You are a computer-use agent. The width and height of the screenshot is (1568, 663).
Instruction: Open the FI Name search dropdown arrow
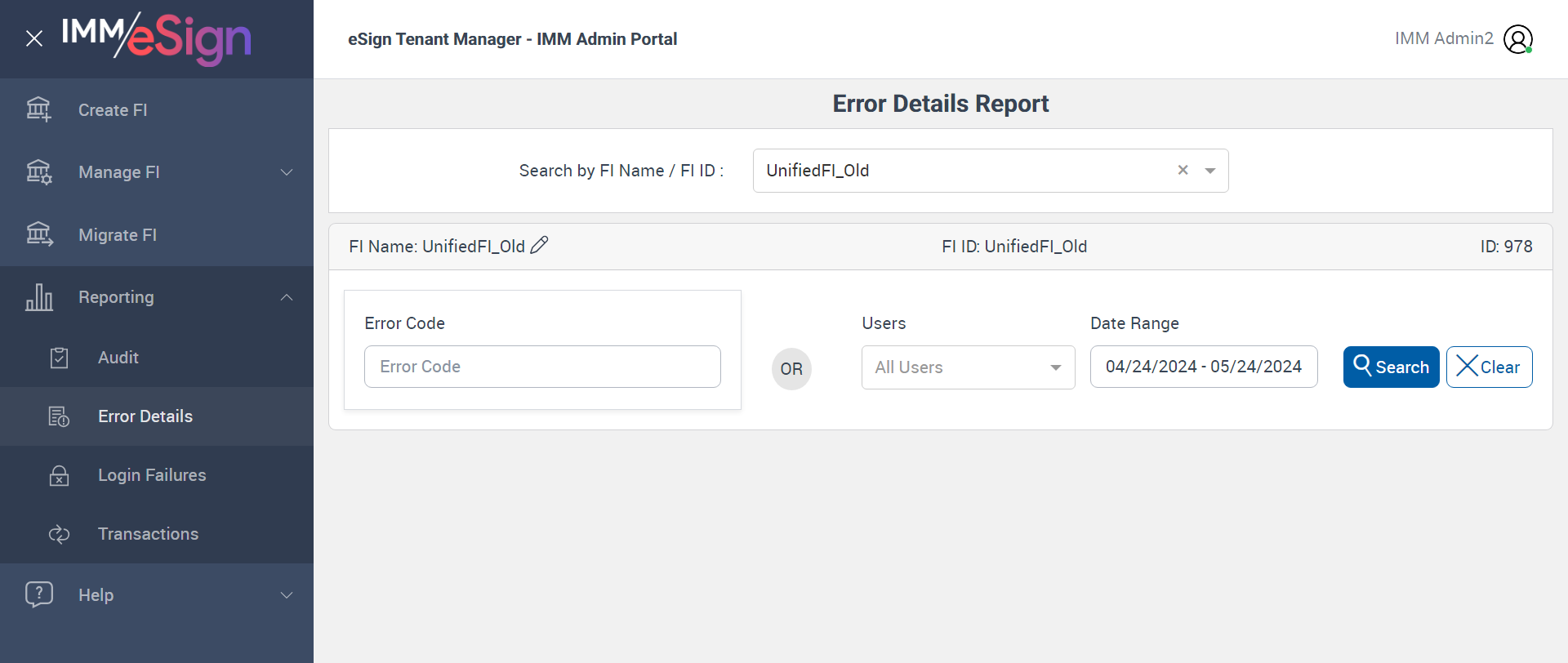pyautogui.click(x=1210, y=171)
